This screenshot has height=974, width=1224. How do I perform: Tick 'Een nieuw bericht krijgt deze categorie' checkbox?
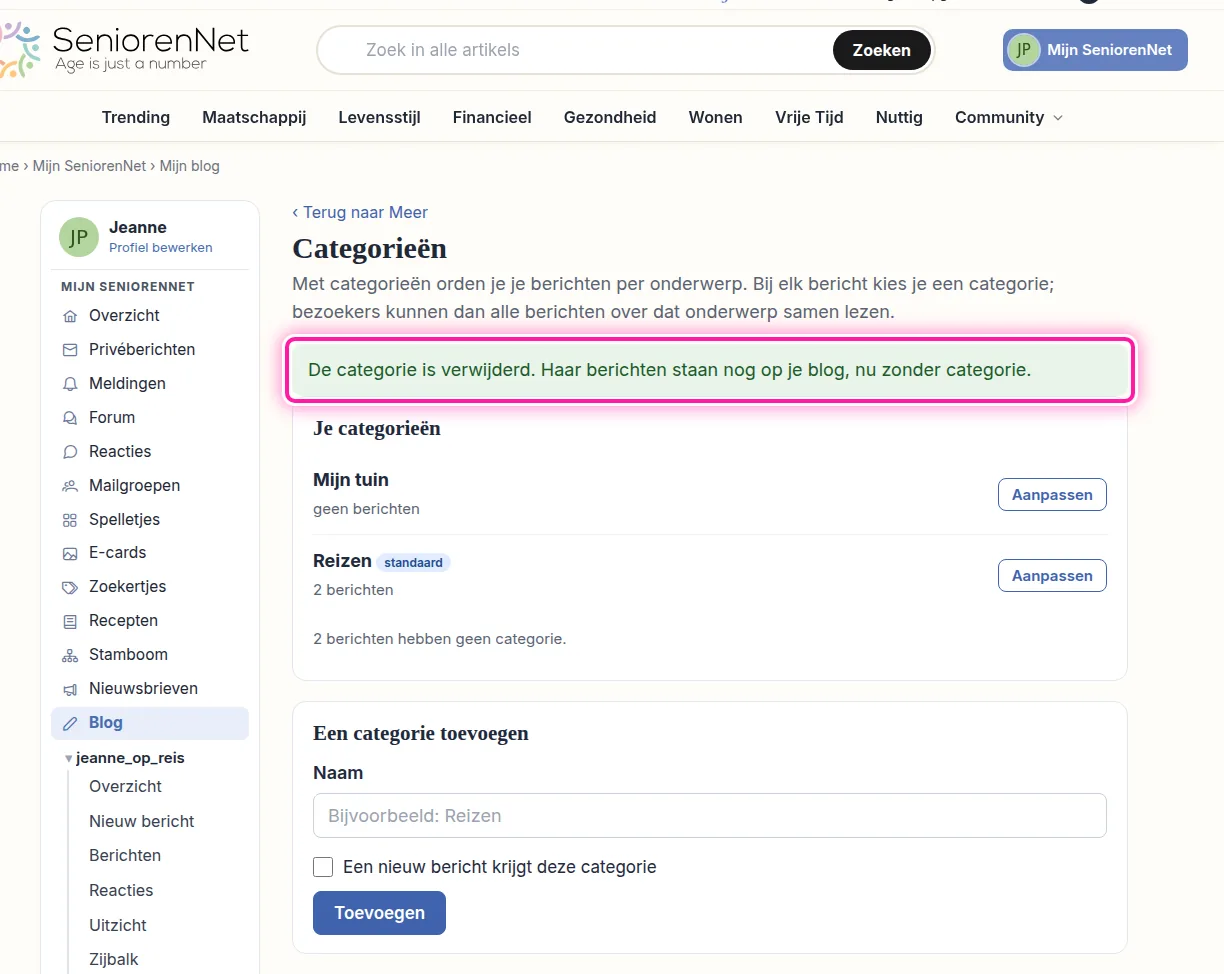point(323,867)
